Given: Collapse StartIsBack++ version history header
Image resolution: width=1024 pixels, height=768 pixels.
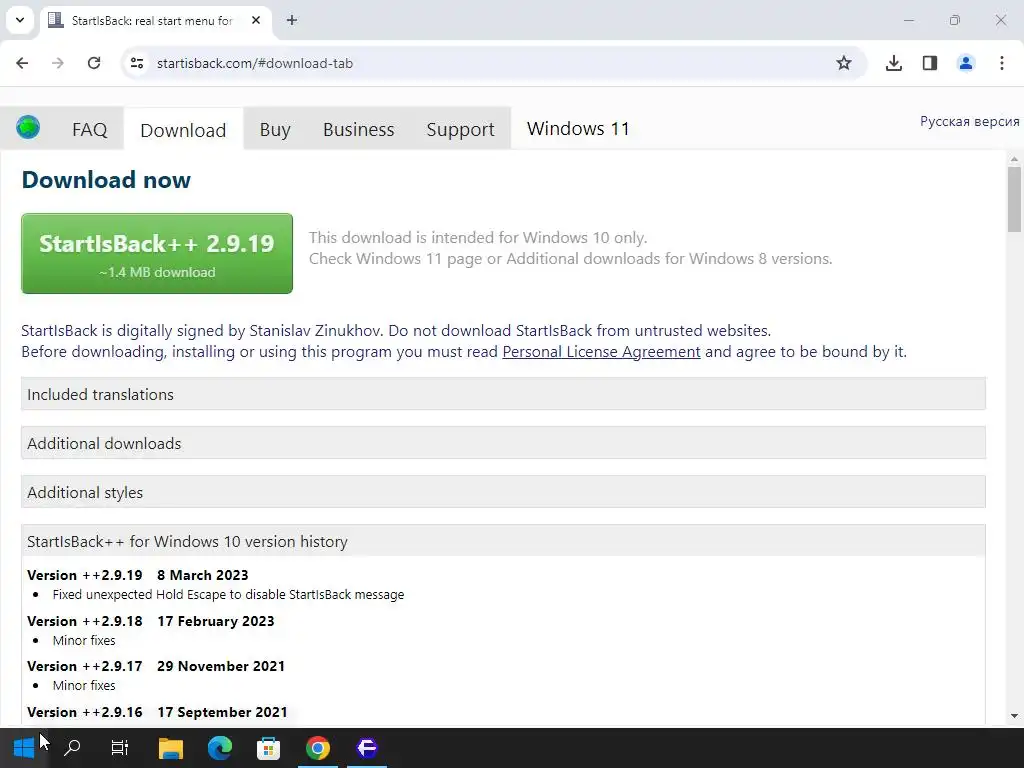Looking at the screenshot, I should pos(503,541).
